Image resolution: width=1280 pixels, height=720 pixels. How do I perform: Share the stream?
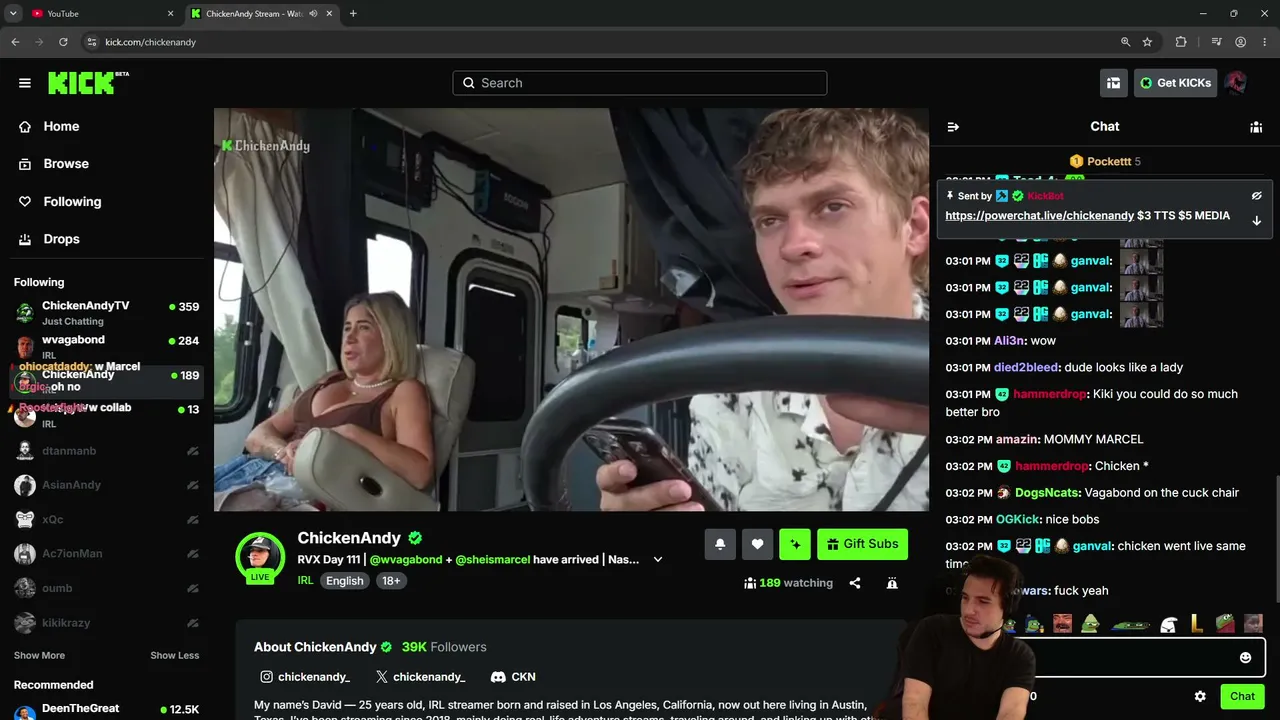tap(855, 583)
